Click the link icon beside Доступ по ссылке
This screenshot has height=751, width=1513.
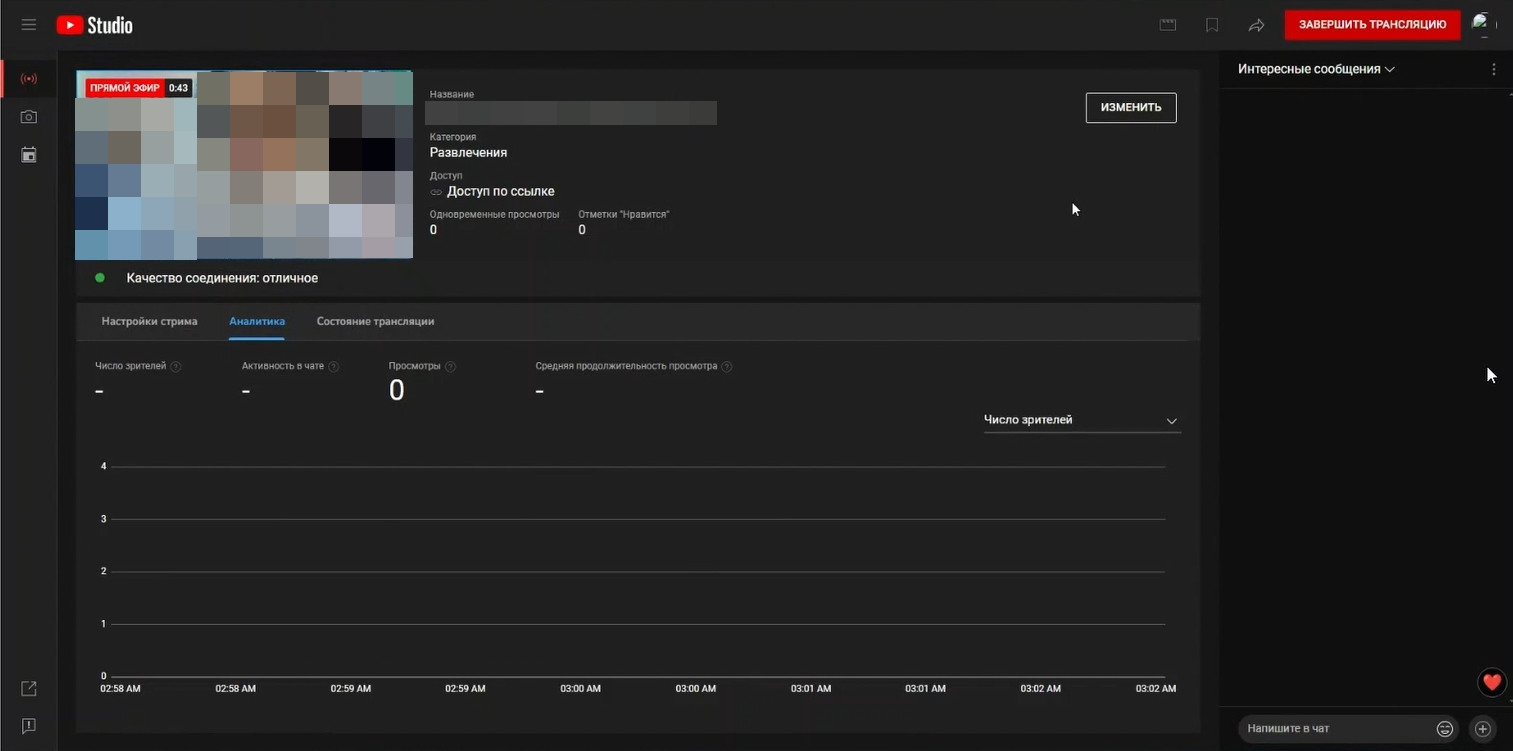(436, 191)
